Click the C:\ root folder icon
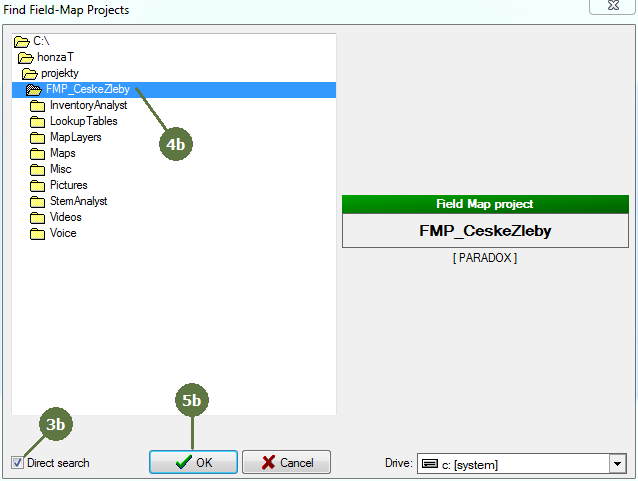The image size is (638, 481). [22, 42]
